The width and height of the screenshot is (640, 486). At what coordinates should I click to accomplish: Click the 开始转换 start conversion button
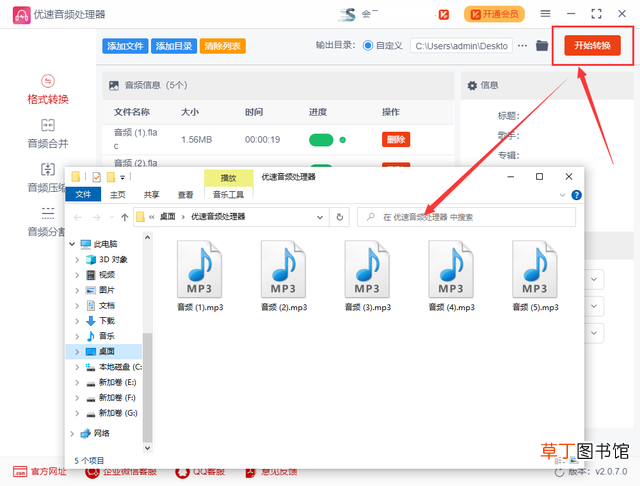(592, 45)
